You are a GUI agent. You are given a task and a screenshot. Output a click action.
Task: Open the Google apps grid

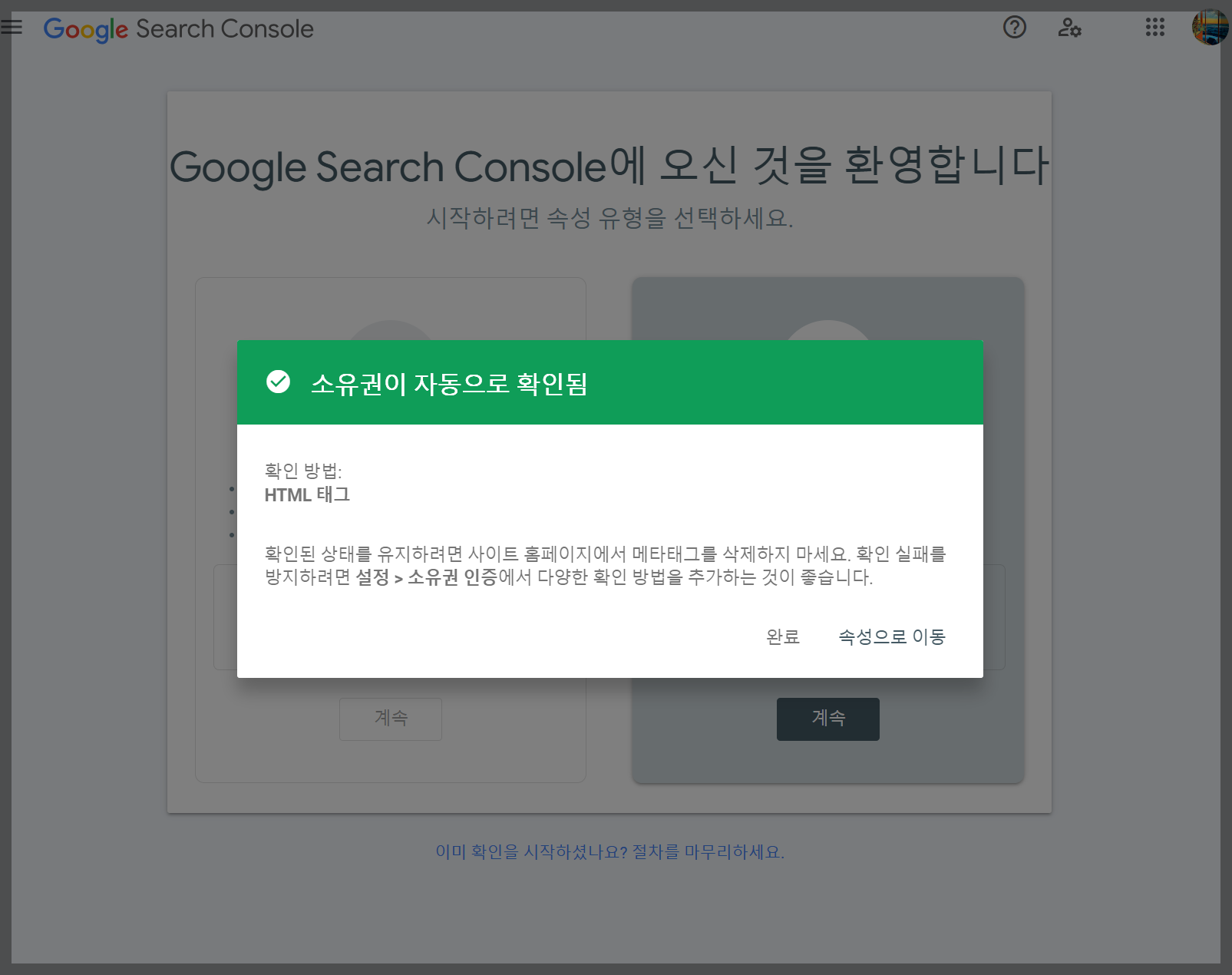[x=1154, y=28]
